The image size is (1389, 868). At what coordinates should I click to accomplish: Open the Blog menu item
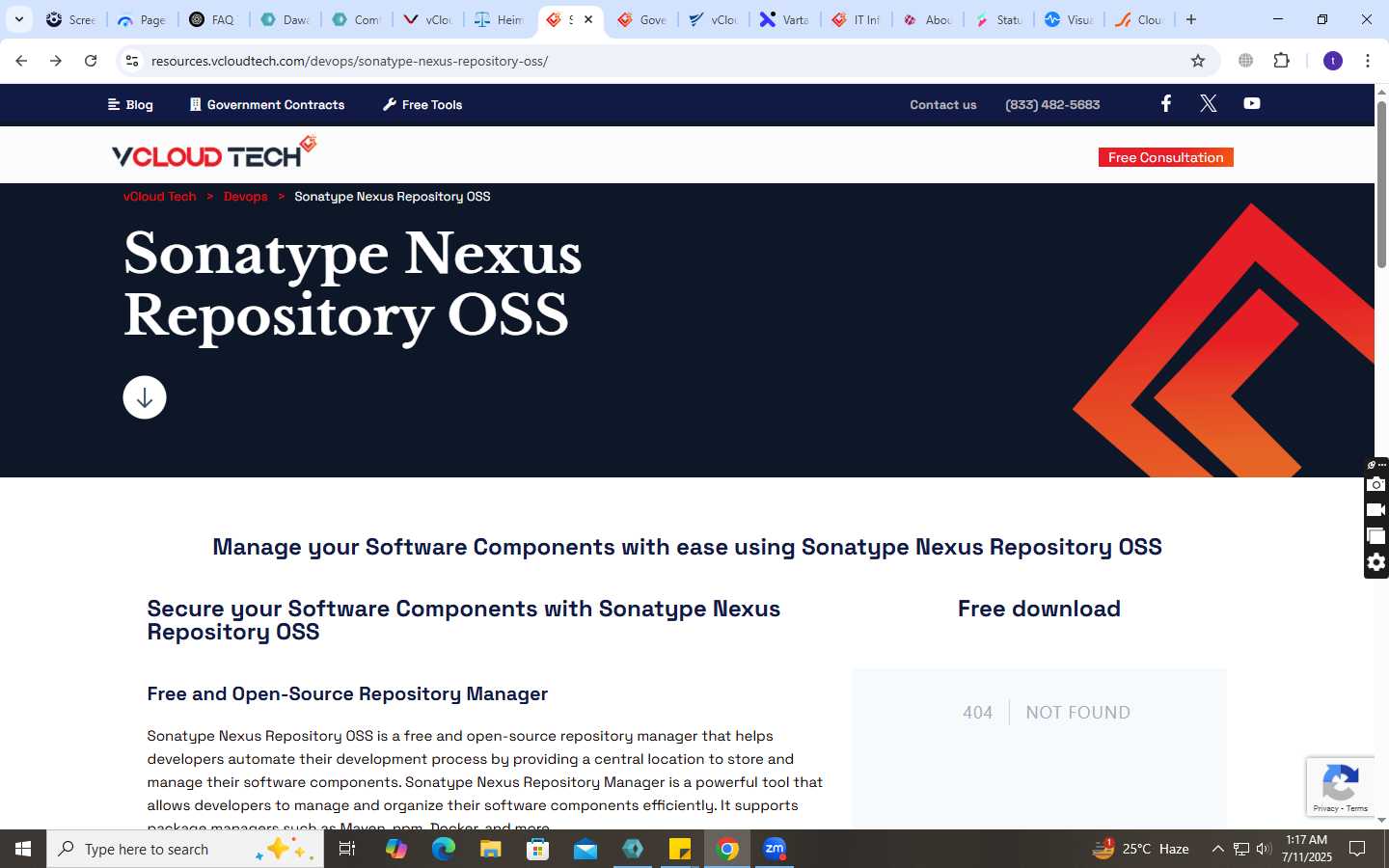point(130,104)
